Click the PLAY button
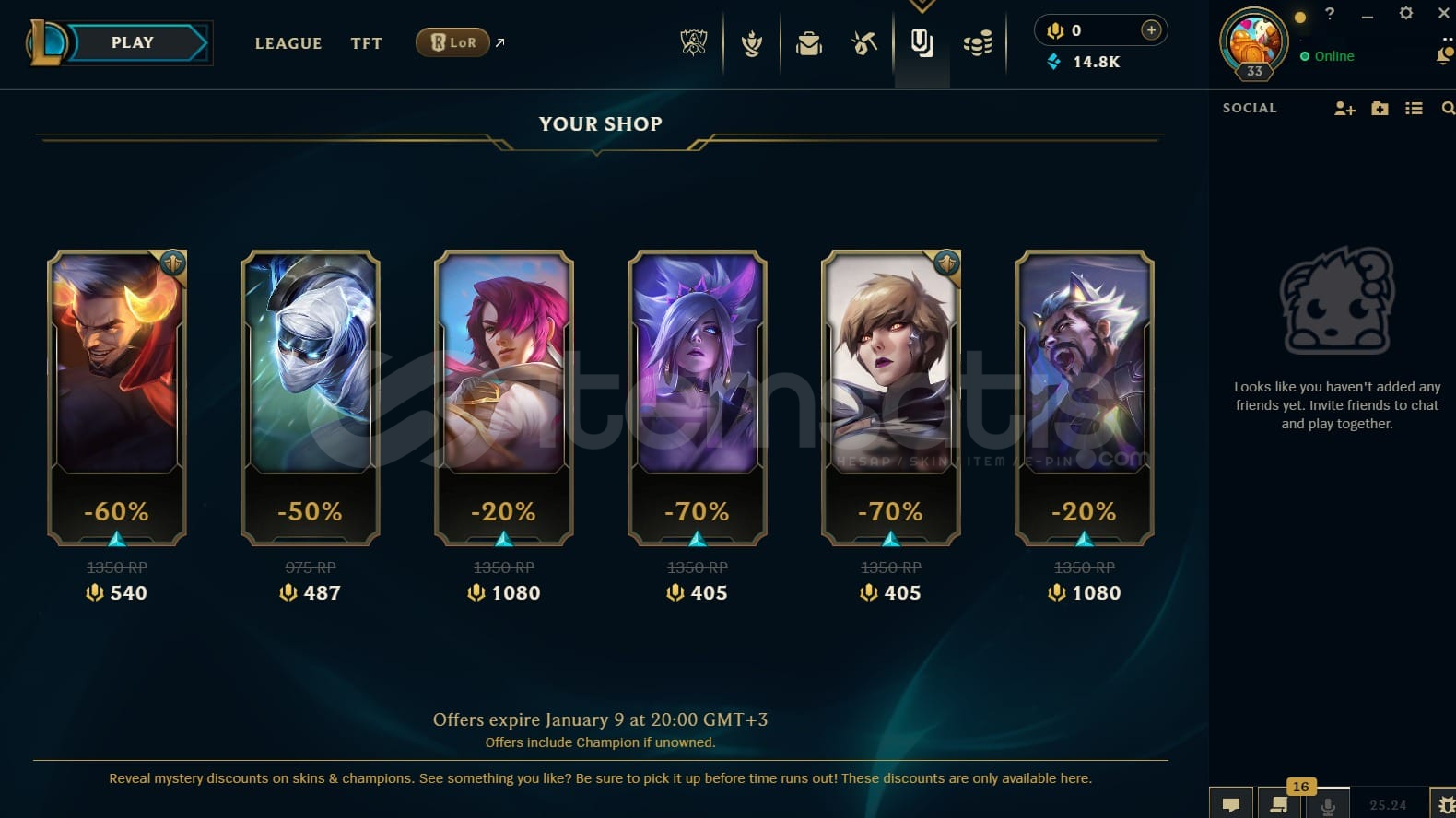 133,42
